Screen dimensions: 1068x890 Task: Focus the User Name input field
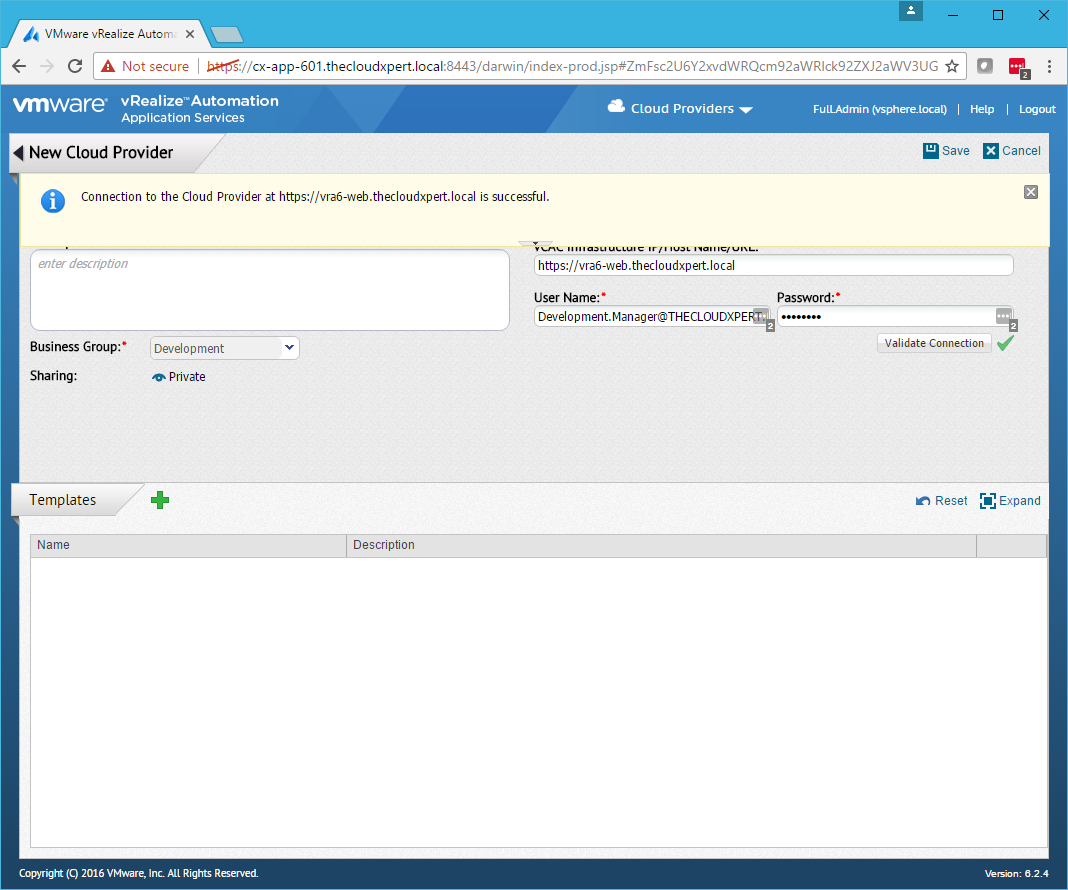pos(651,317)
